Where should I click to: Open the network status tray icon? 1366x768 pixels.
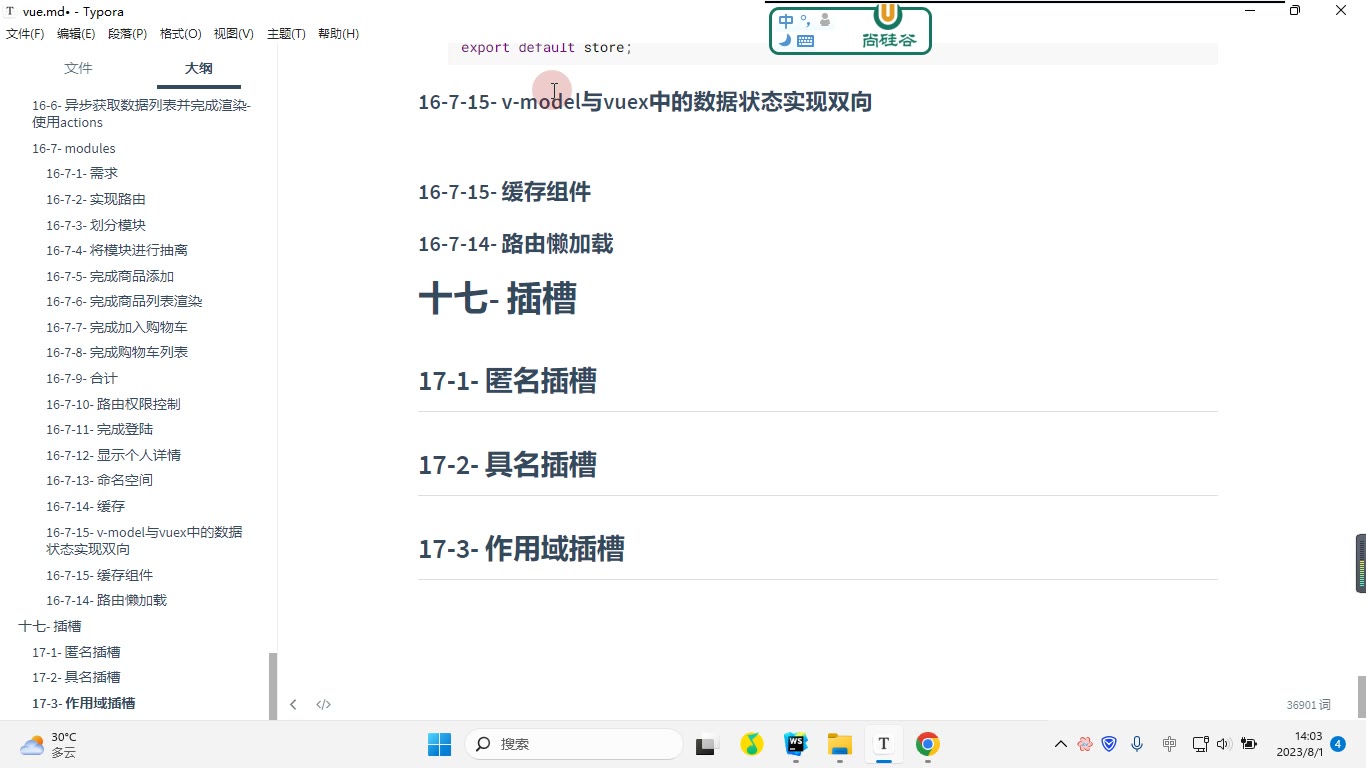pyautogui.click(x=1200, y=744)
